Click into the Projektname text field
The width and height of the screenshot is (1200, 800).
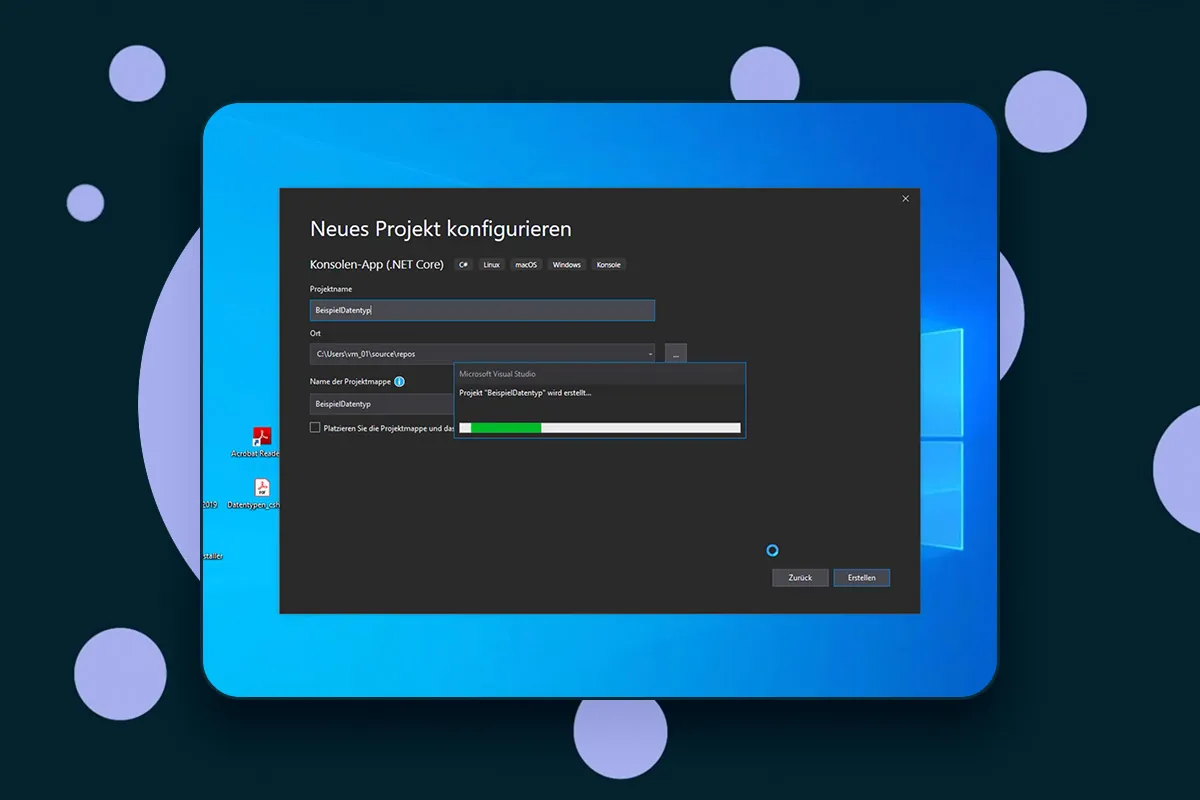click(482, 310)
